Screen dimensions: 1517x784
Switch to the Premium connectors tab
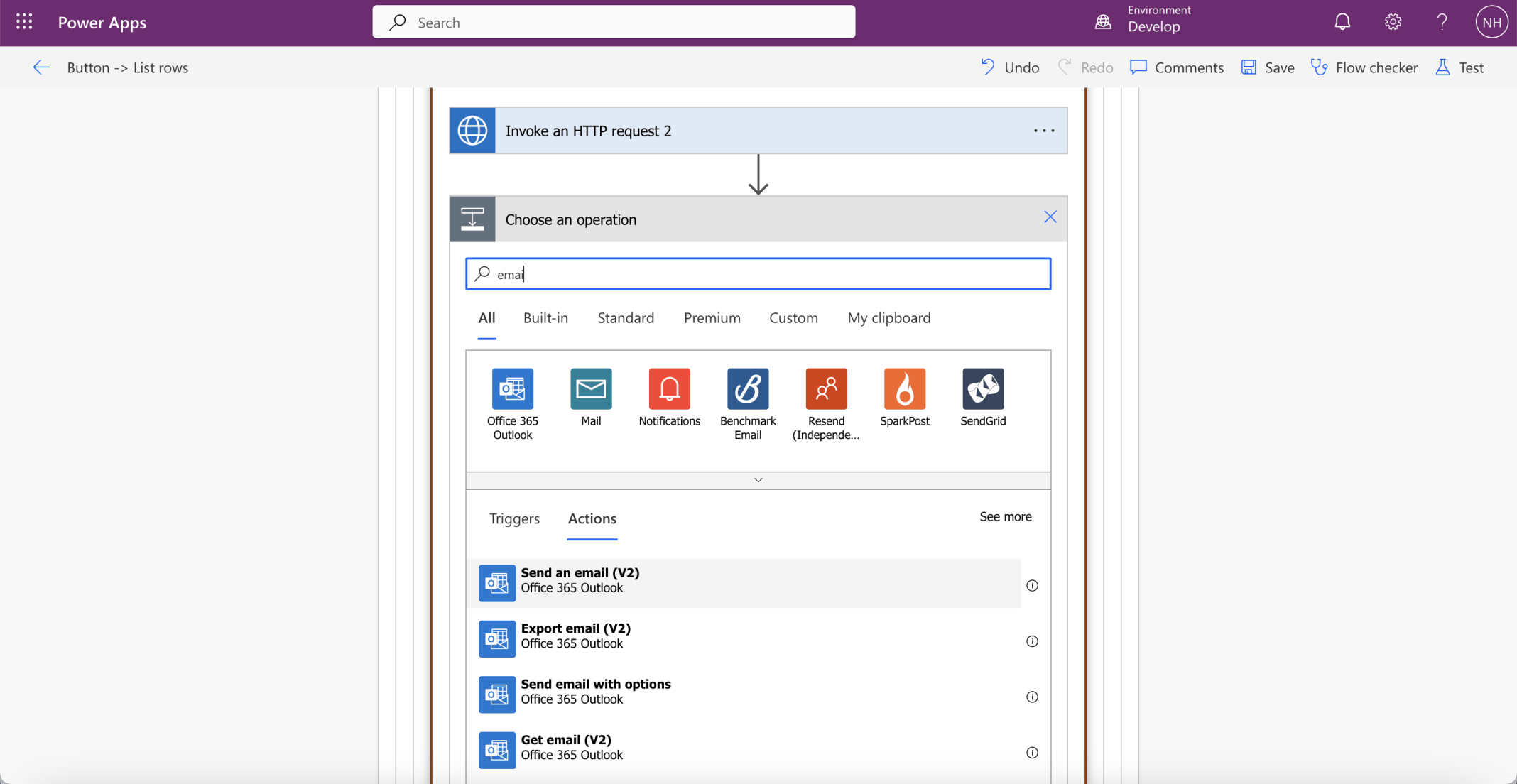[x=712, y=317]
